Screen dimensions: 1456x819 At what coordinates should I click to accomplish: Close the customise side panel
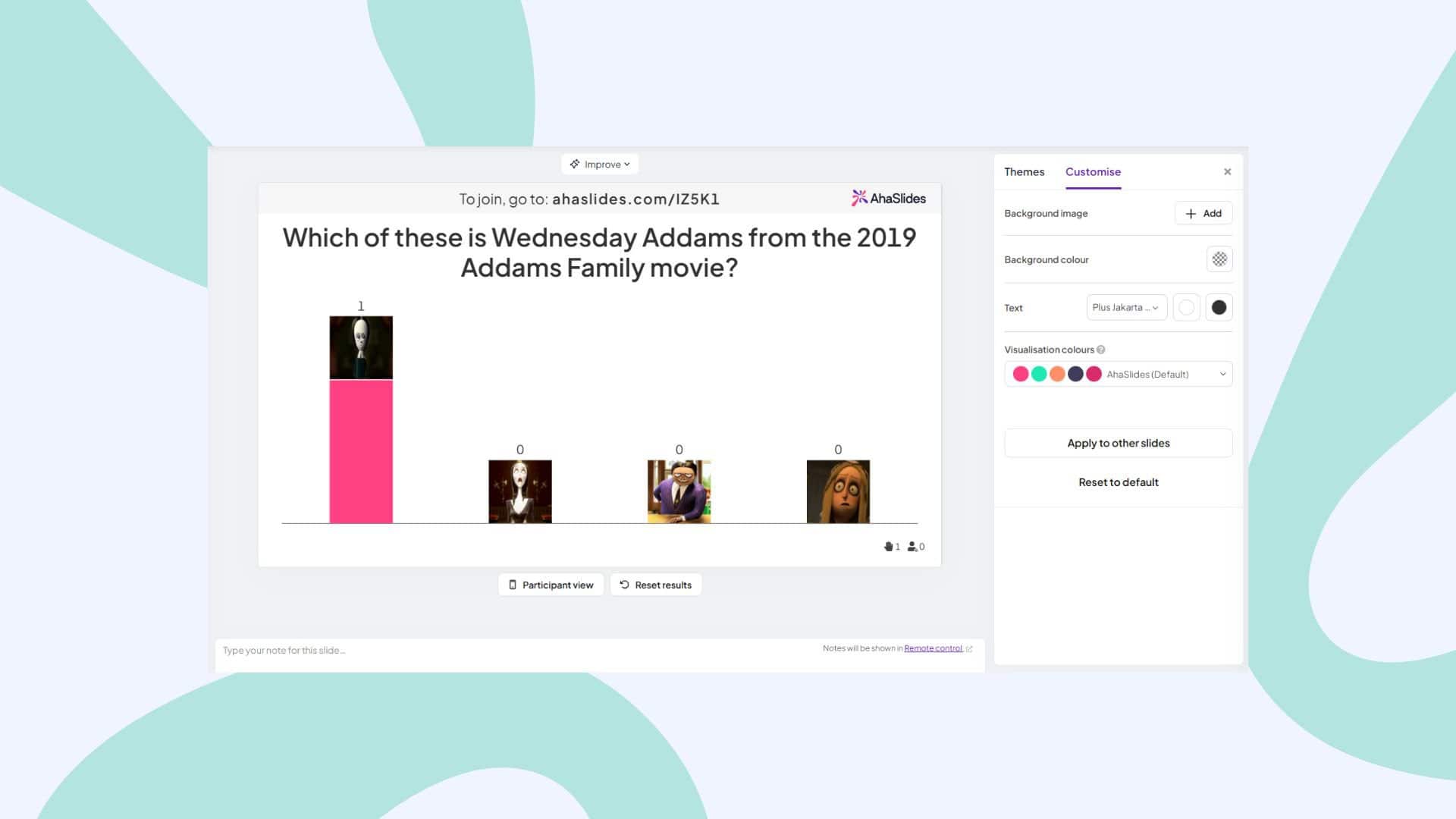coord(1227,172)
